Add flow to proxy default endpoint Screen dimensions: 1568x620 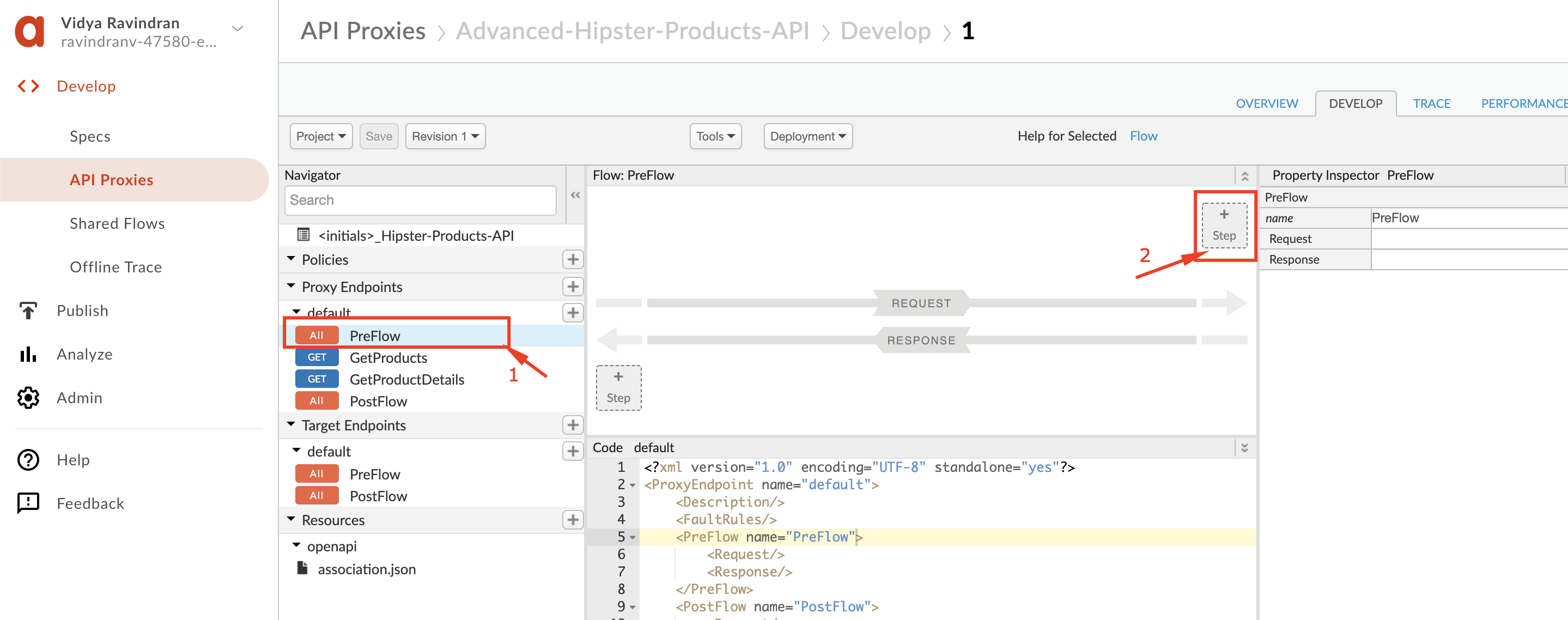pyautogui.click(x=572, y=313)
